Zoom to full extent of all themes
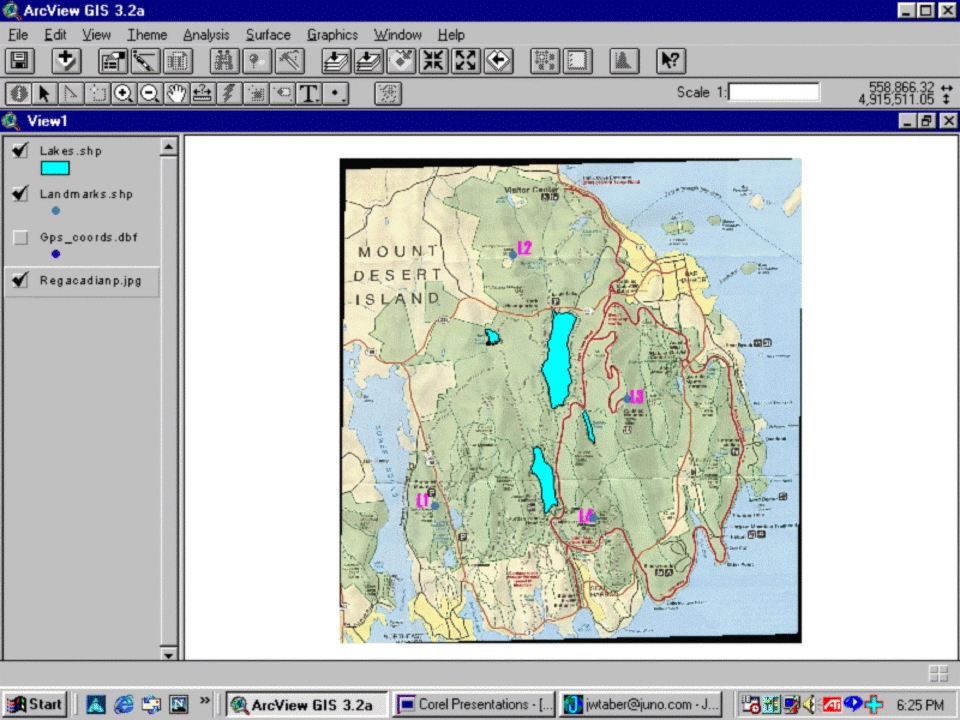Screen dimensions: 960x720 coord(336,61)
